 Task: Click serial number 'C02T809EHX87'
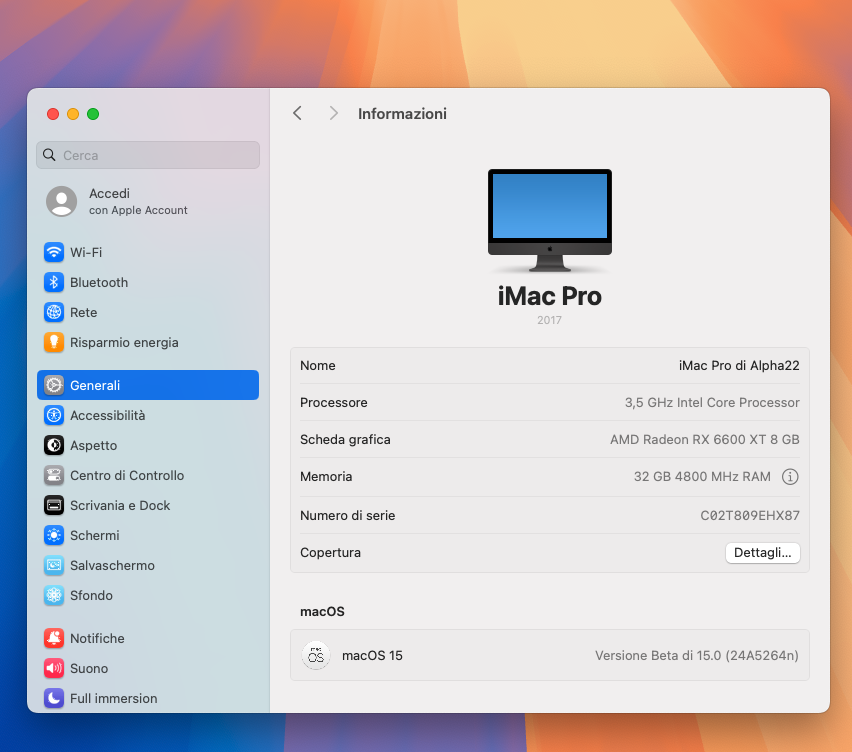click(x=750, y=515)
